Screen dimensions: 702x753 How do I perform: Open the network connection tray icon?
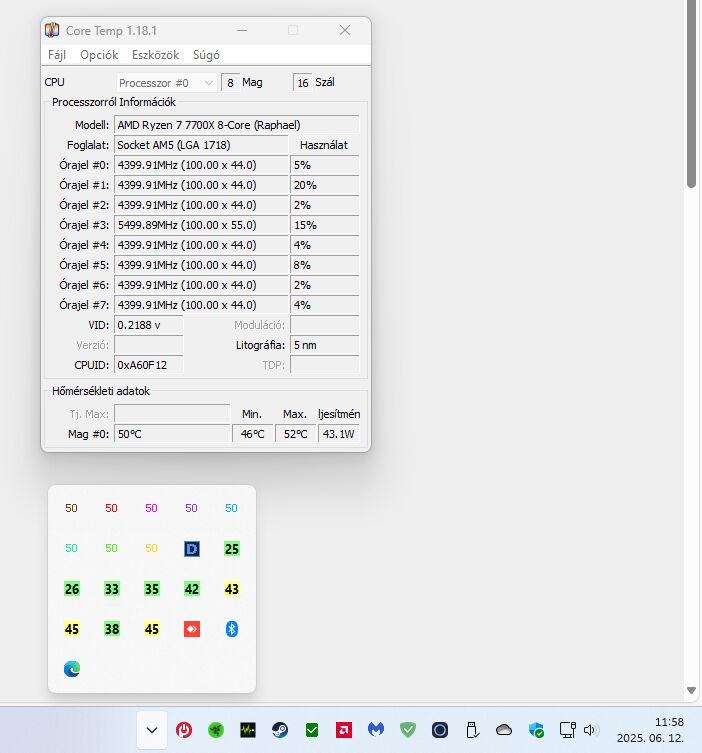(568, 730)
